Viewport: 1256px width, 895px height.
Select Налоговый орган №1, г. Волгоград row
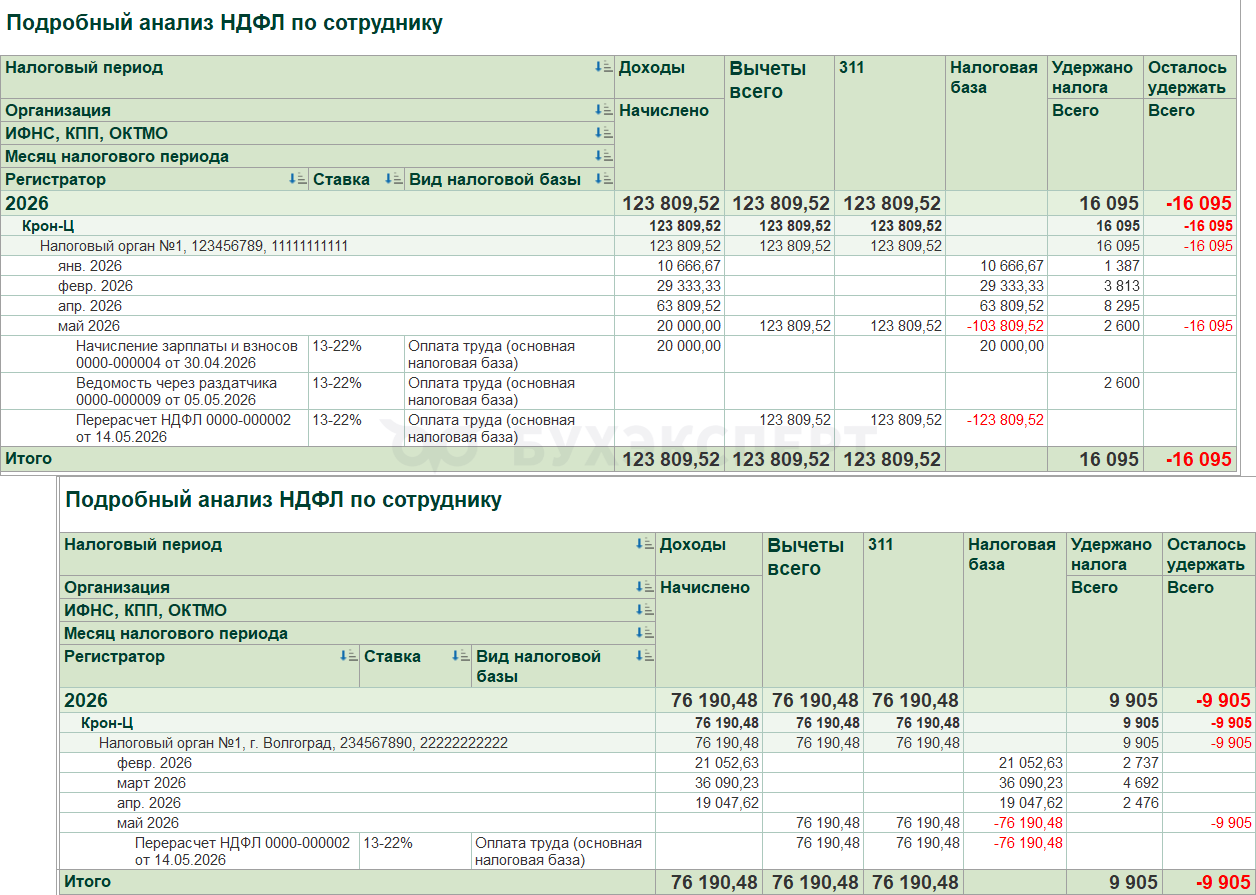(x=303, y=743)
